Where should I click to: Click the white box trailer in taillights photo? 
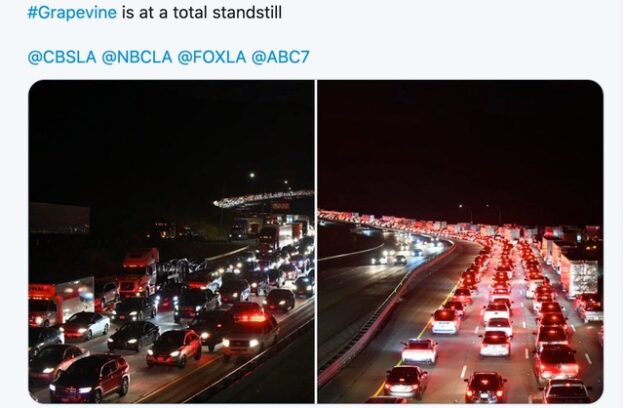(x=579, y=277)
